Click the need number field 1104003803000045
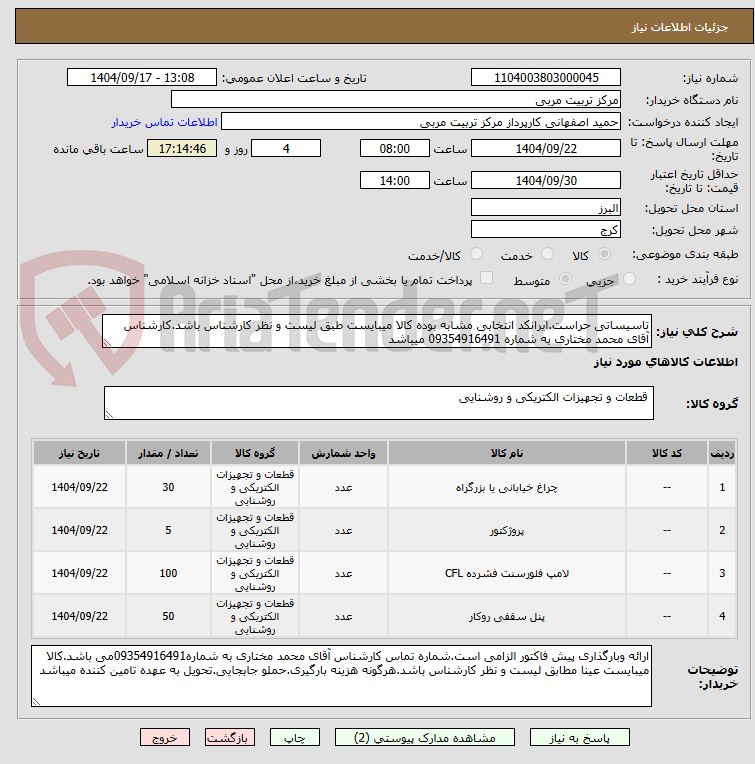 [x=546, y=77]
